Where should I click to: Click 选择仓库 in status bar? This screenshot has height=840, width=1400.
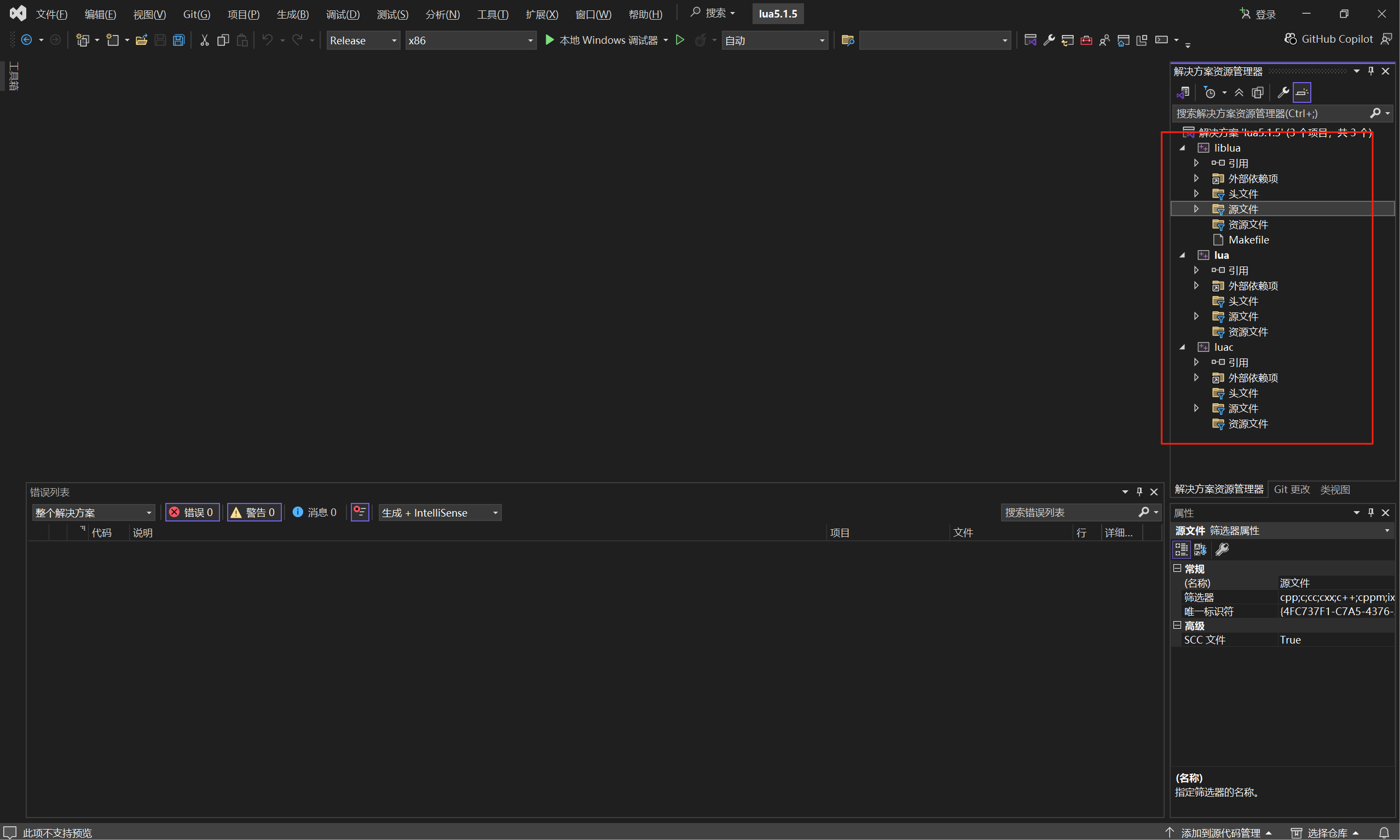[x=1327, y=833]
